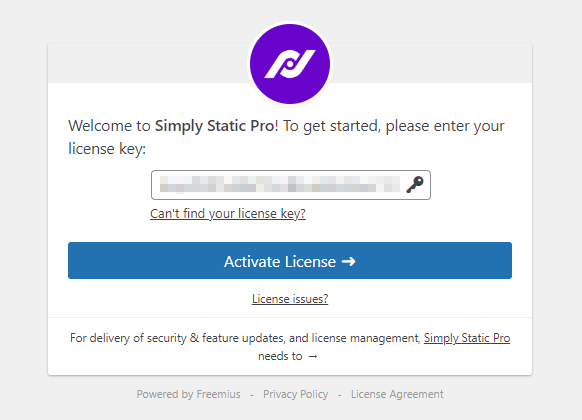Open the Powered by Freemius link
This screenshot has height=420, width=582.
pyautogui.click(x=189, y=394)
